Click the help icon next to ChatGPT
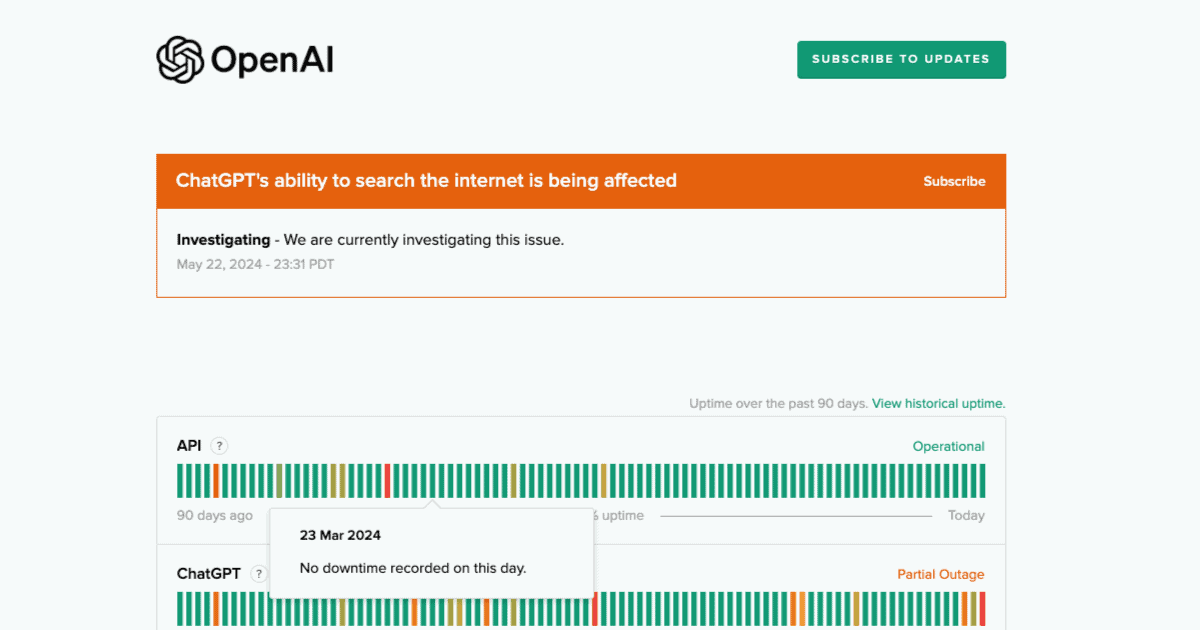This screenshot has height=630, width=1200. 259,574
